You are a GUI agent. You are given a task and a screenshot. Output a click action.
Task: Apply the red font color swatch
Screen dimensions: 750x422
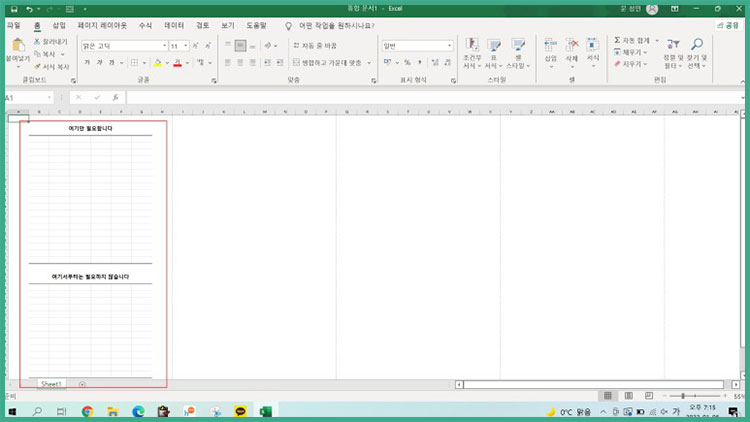pos(177,63)
